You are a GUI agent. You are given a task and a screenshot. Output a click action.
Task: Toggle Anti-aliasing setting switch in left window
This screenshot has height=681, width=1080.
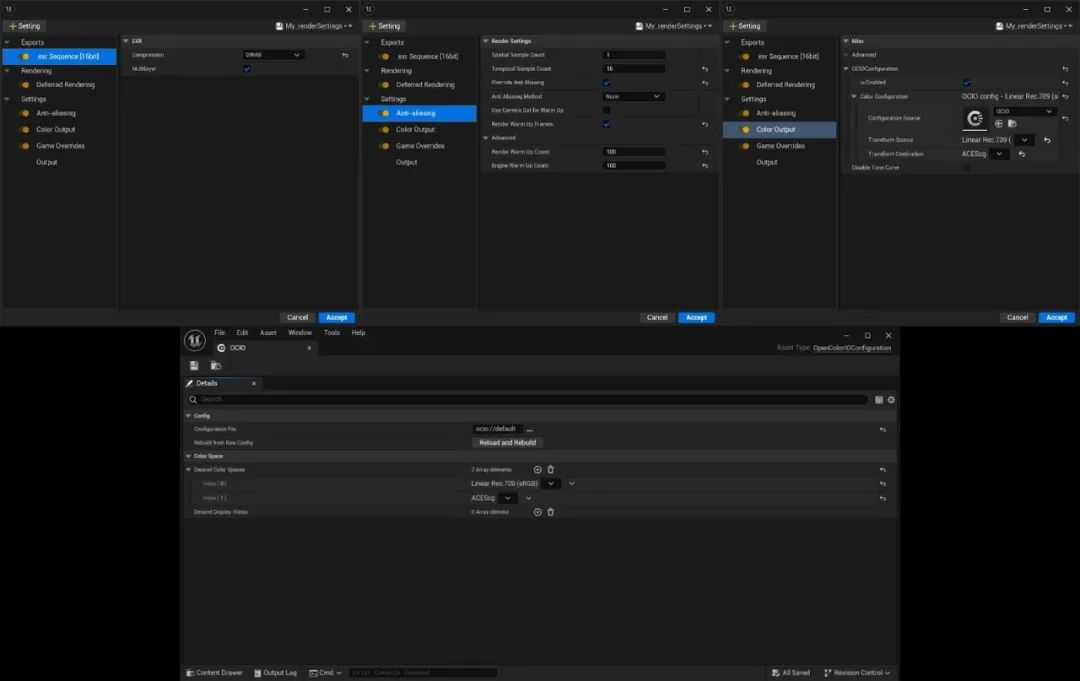[x=25, y=113]
